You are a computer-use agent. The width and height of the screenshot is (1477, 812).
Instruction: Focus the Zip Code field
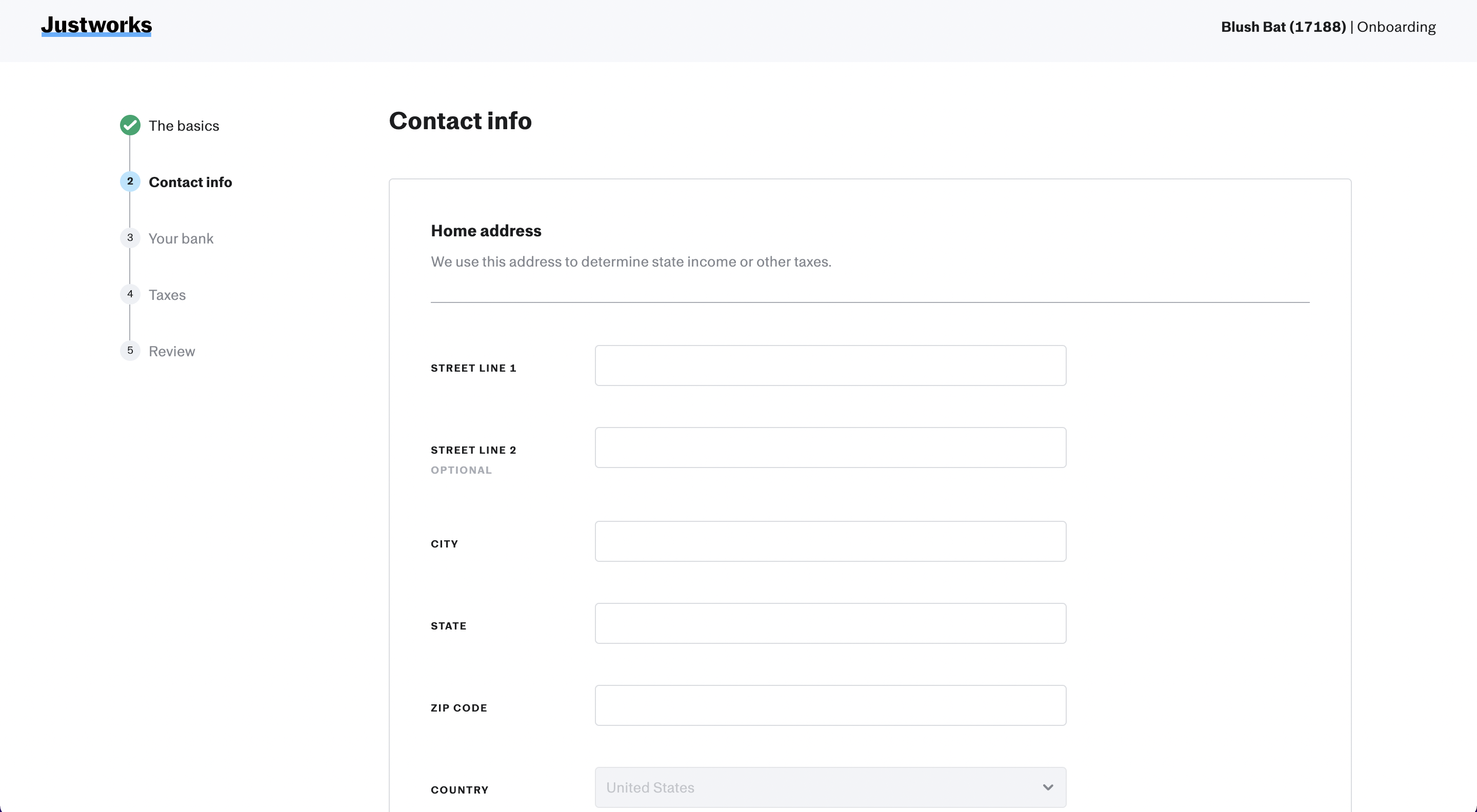tap(830, 705)
